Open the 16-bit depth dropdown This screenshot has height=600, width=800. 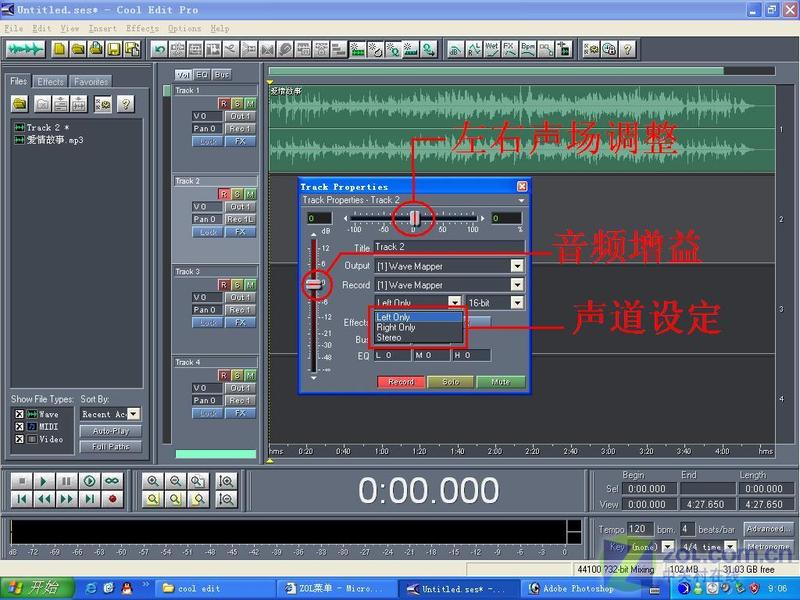517,303
